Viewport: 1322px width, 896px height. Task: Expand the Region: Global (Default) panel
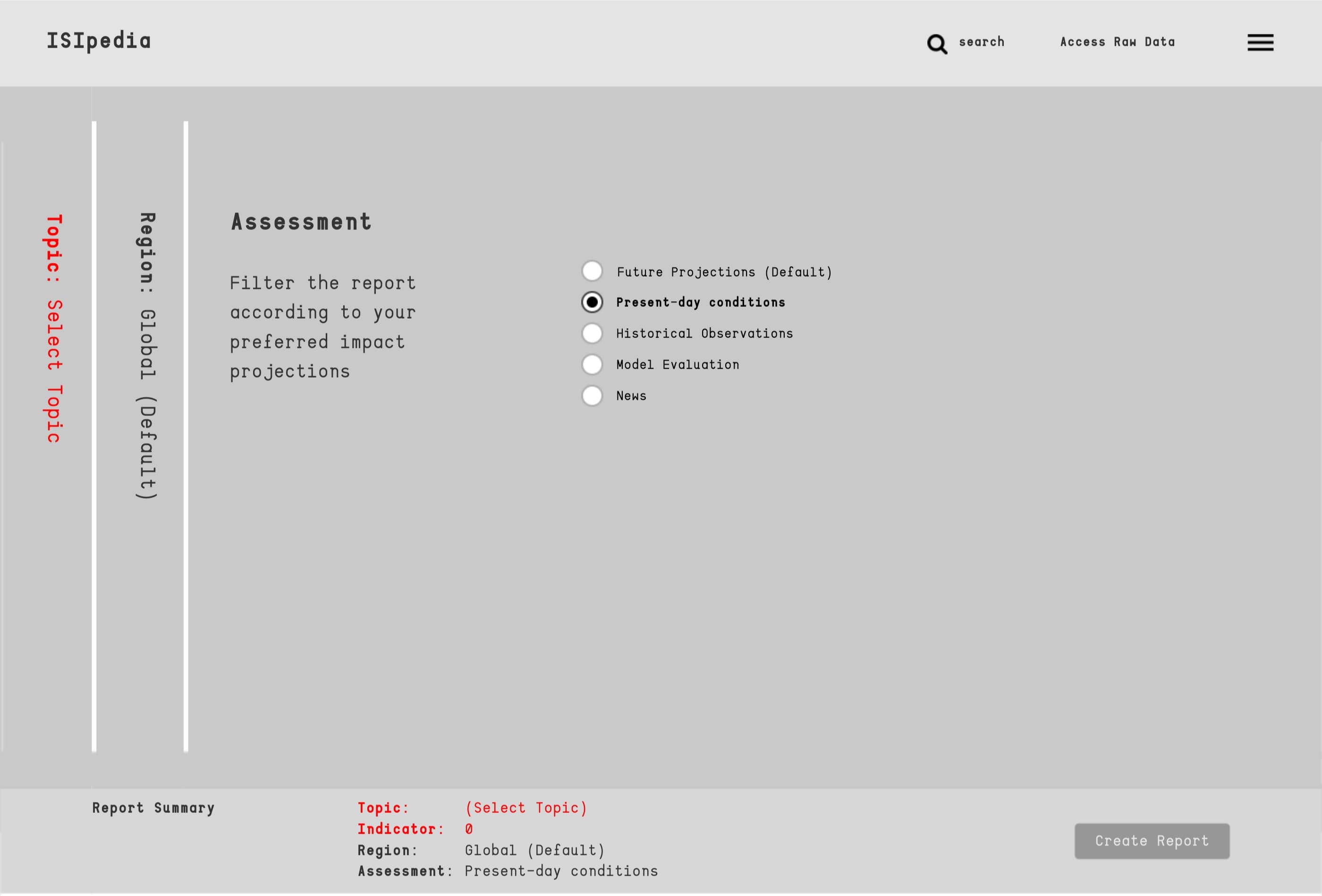click(x=147, y=356)
